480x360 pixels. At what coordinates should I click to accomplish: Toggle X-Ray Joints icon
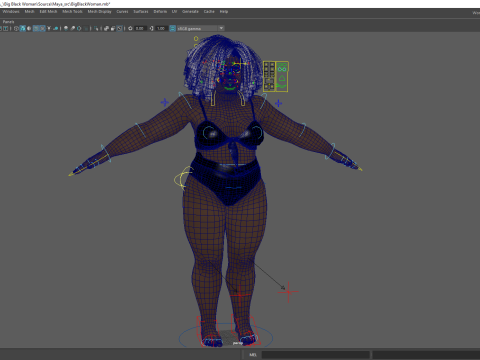tap(119, 28)
